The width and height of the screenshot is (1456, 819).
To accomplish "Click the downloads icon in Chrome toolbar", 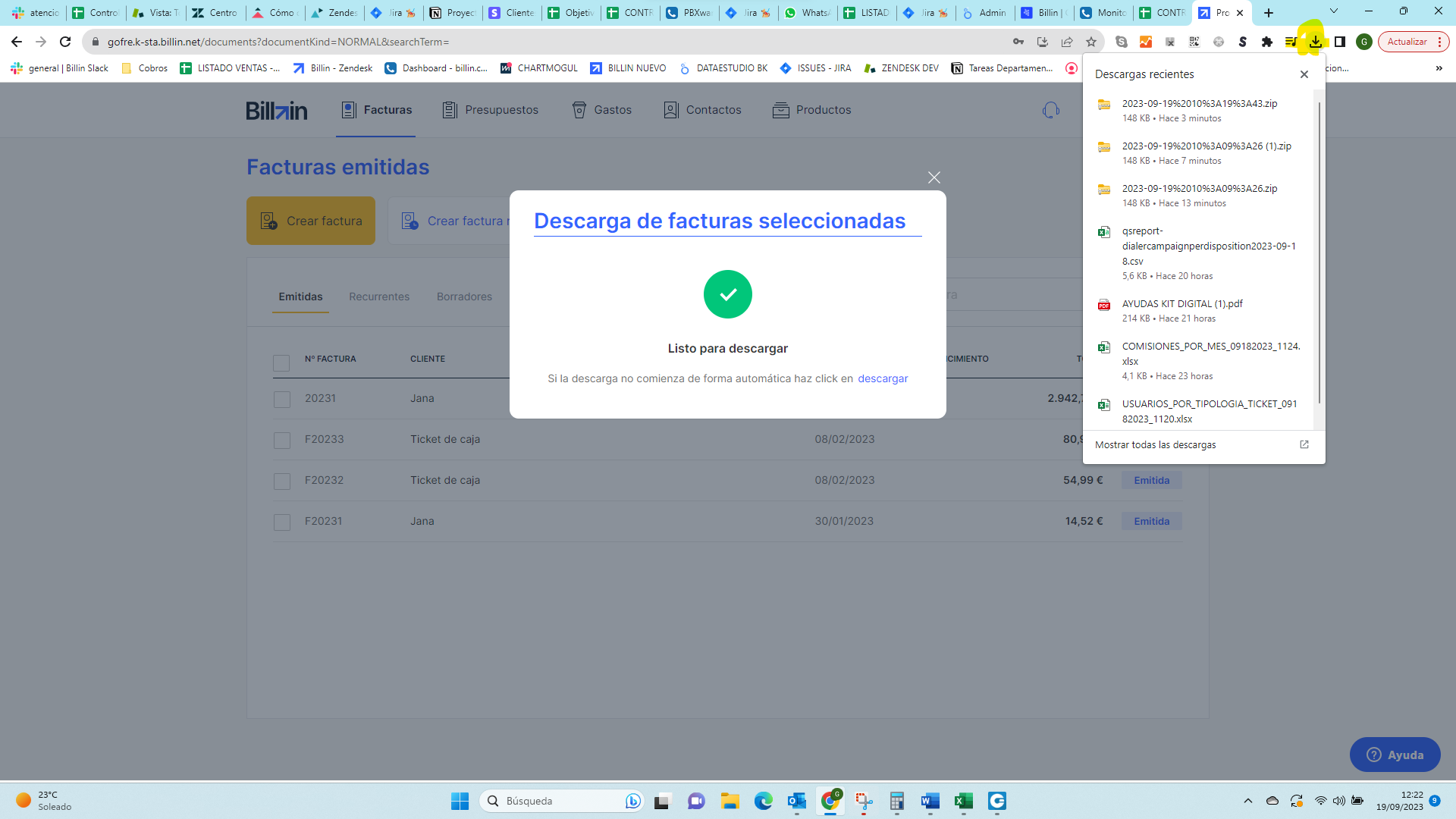I will pos(1315,42).
